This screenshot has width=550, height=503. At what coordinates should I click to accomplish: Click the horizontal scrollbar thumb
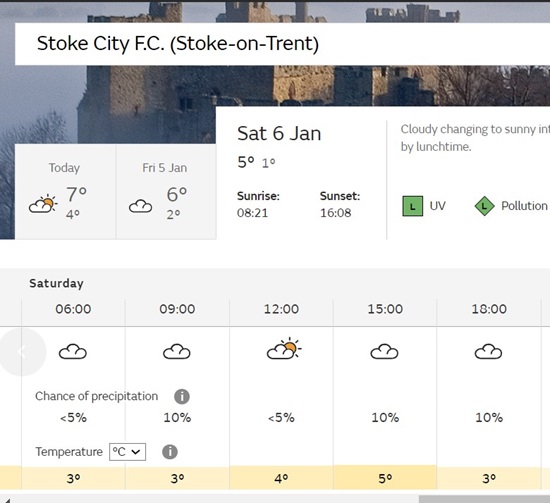tap(484, 499)
